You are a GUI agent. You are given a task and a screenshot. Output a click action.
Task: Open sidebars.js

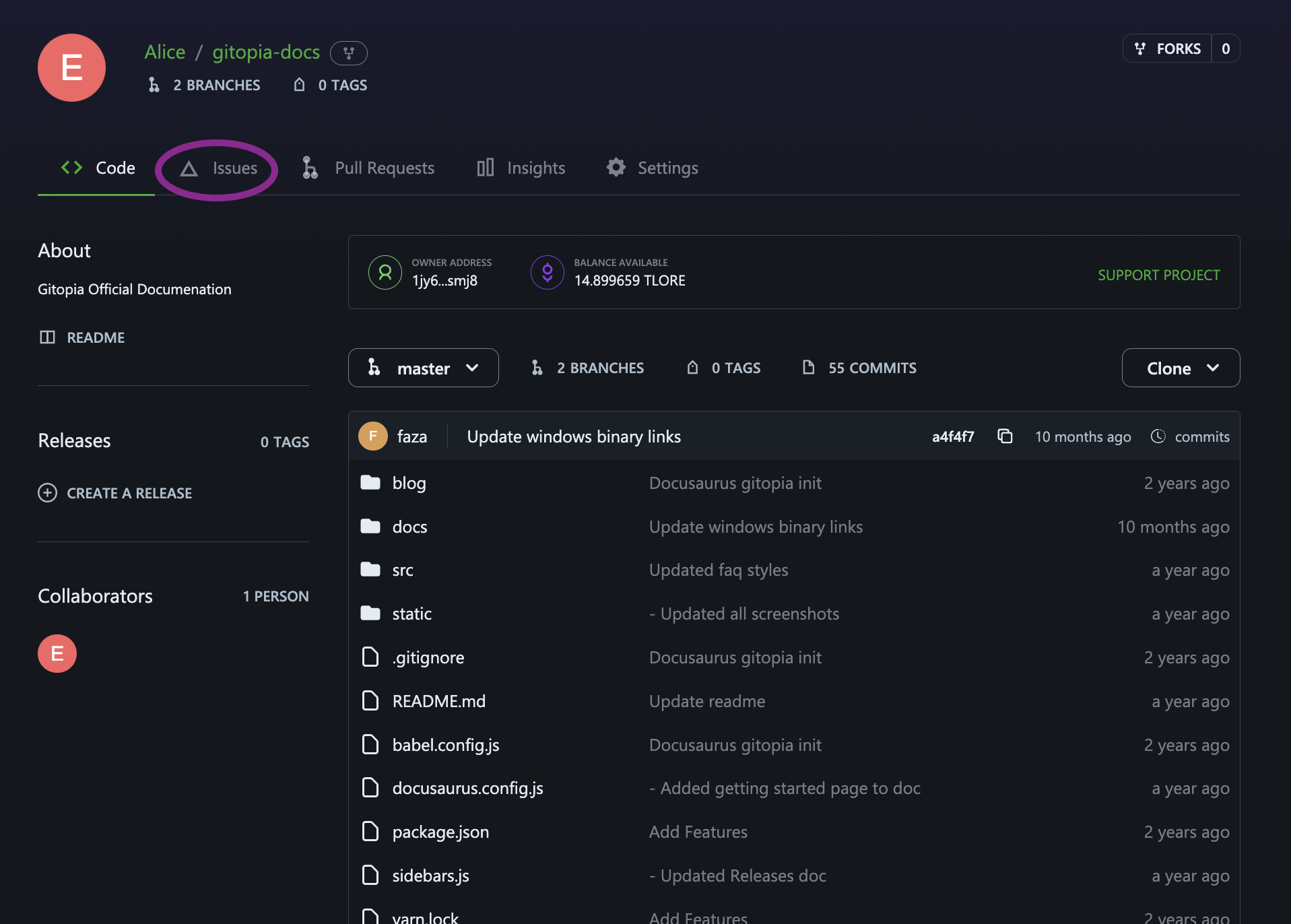[430, 876]
